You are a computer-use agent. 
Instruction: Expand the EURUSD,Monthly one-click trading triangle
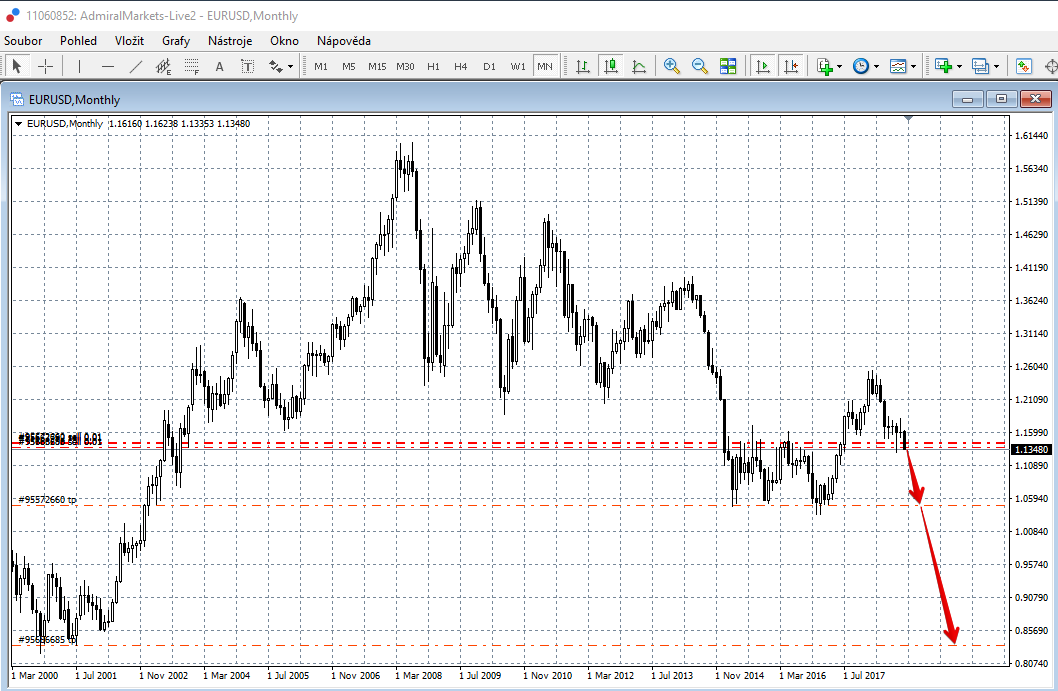(18, 123)
